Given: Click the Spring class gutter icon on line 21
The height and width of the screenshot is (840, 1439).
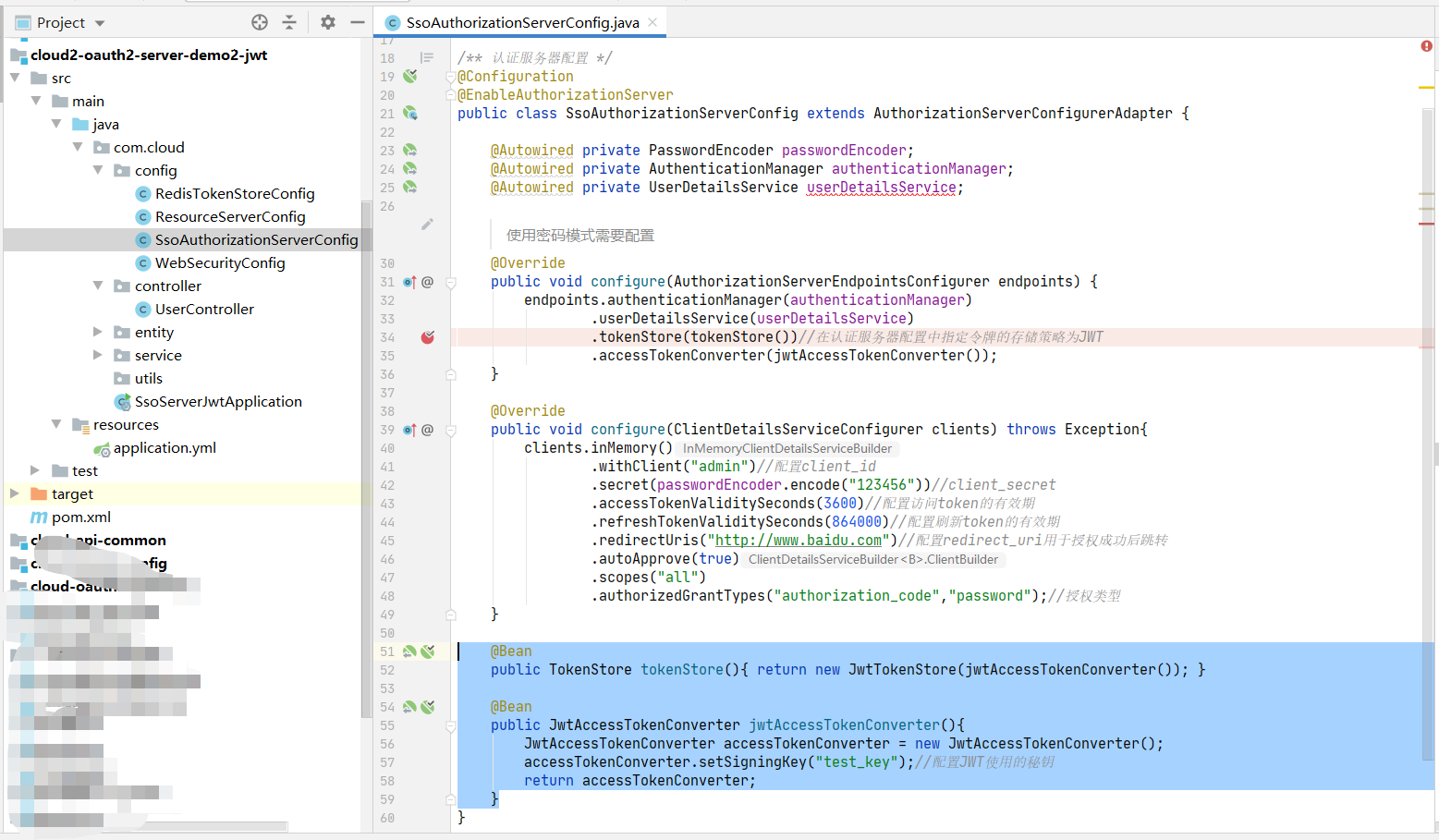Looking at the screenshot, I should (x=409, y=114).
